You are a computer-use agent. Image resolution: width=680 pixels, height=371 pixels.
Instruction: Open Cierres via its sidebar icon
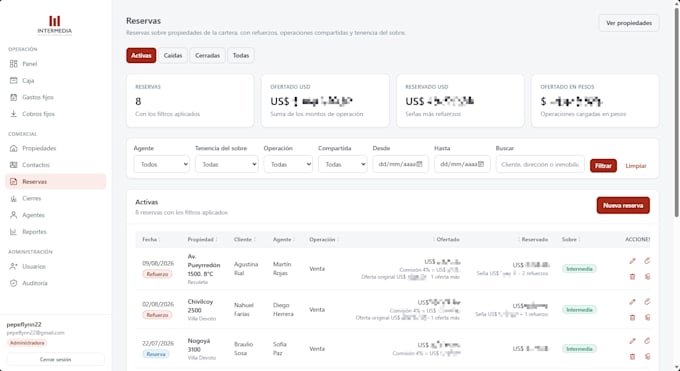tap(13, 198)
